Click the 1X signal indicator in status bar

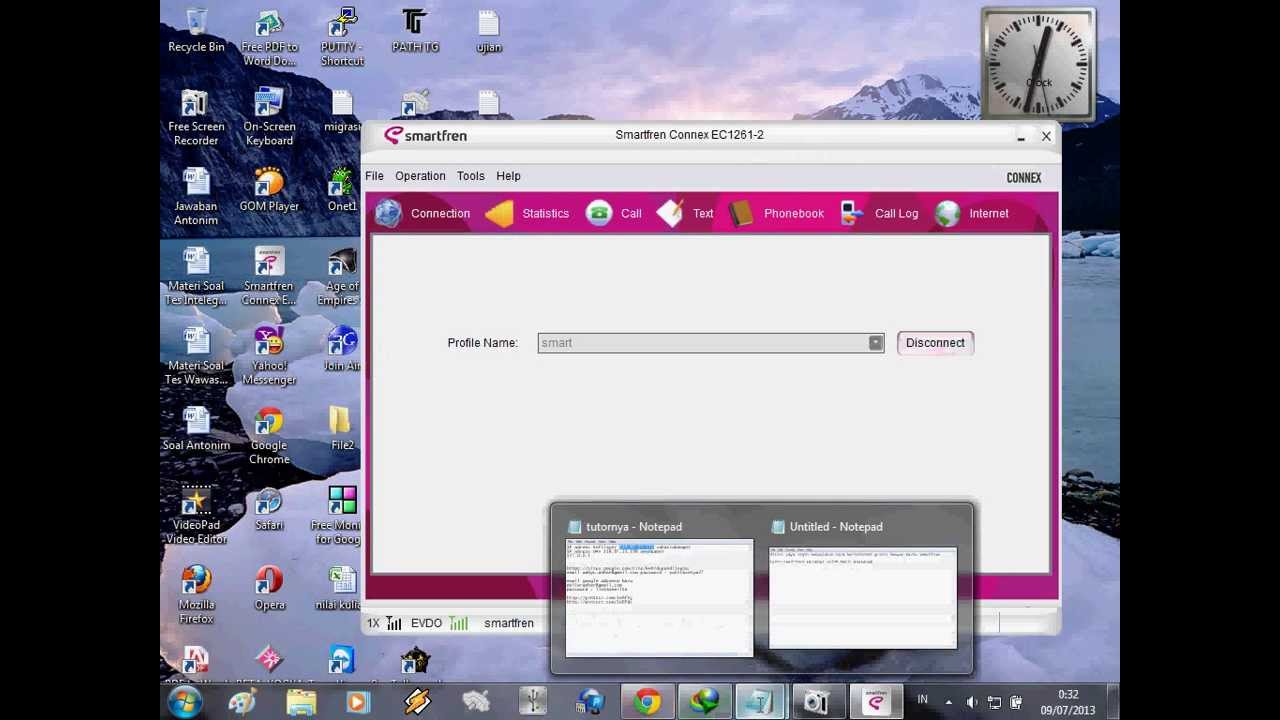[x=373, y=623]
